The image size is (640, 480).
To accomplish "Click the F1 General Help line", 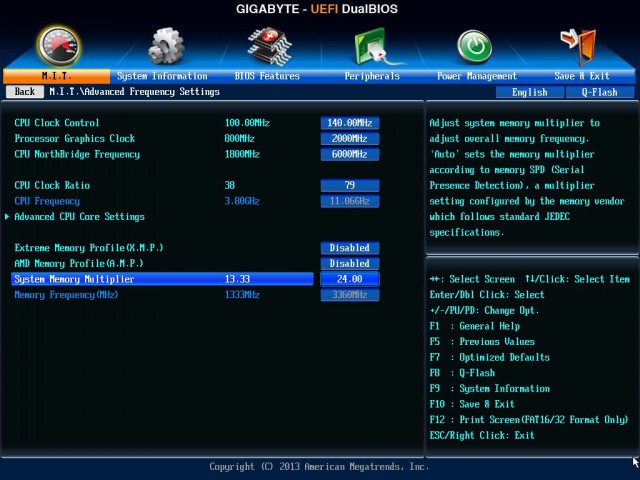I will (x=474, y=326).
